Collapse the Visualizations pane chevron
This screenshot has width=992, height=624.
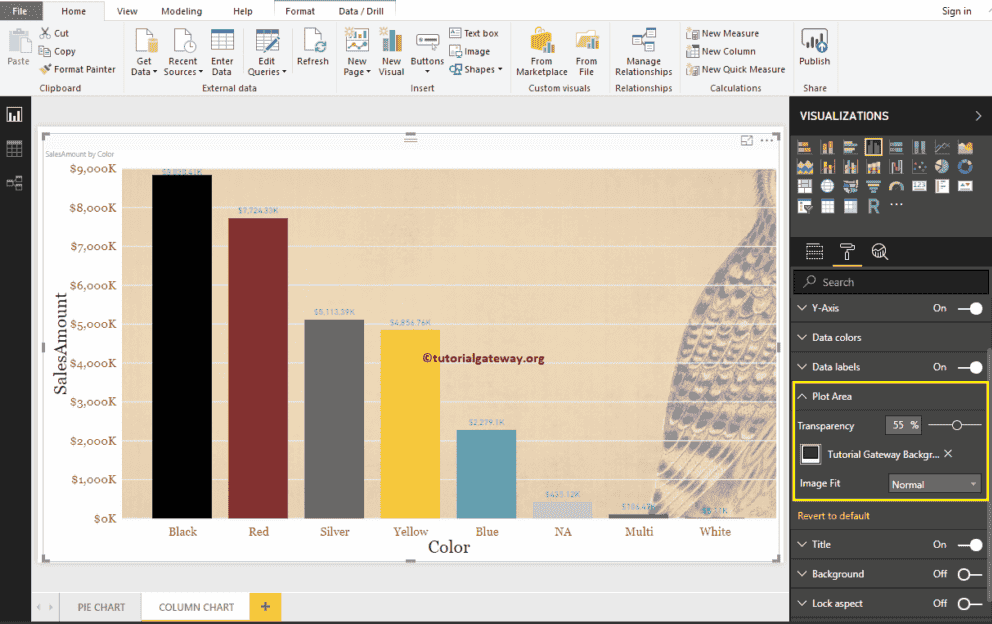pos(978,116)
